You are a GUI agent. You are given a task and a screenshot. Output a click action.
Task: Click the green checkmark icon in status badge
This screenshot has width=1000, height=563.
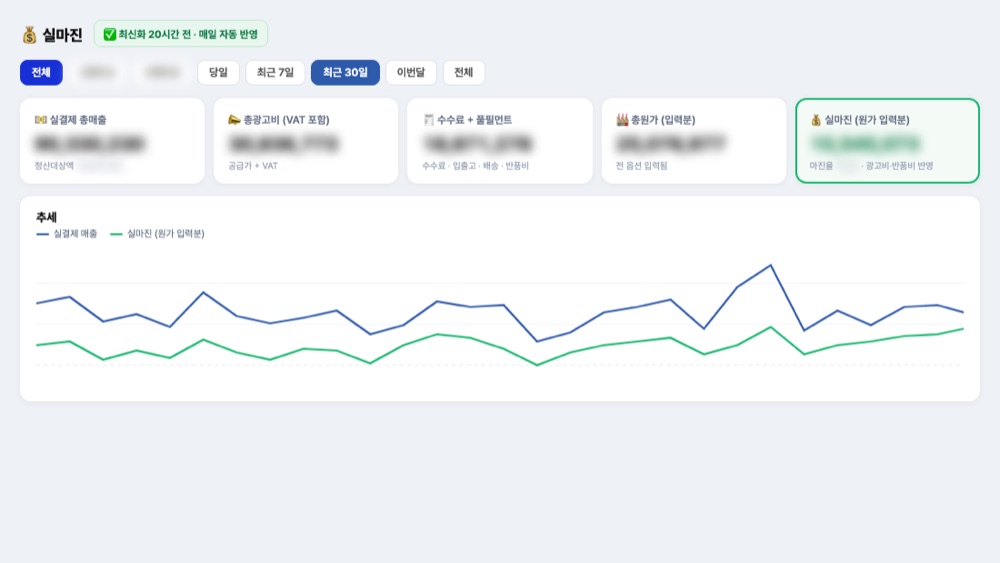[110, 34]
